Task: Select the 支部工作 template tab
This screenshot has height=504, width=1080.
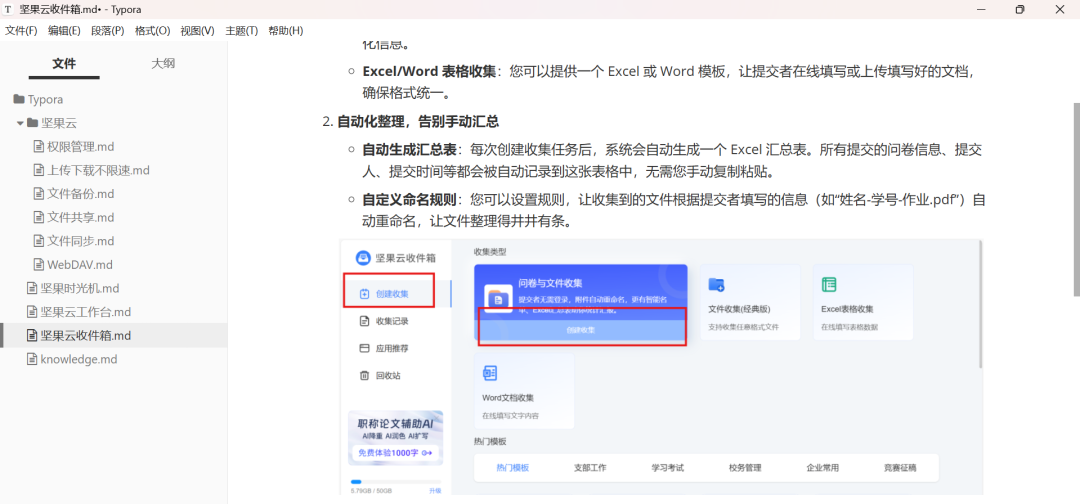Action: click(x=590, y=468)
